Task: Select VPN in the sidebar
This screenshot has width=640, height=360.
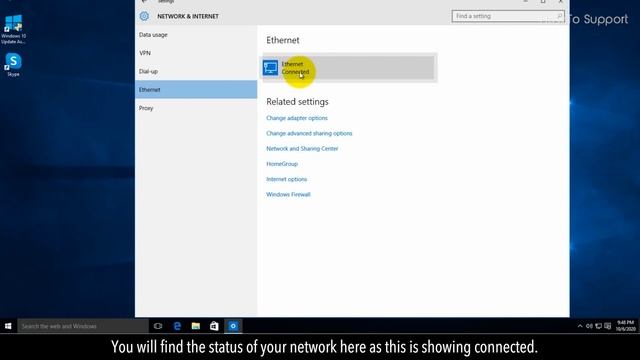Action: point(196,53)
